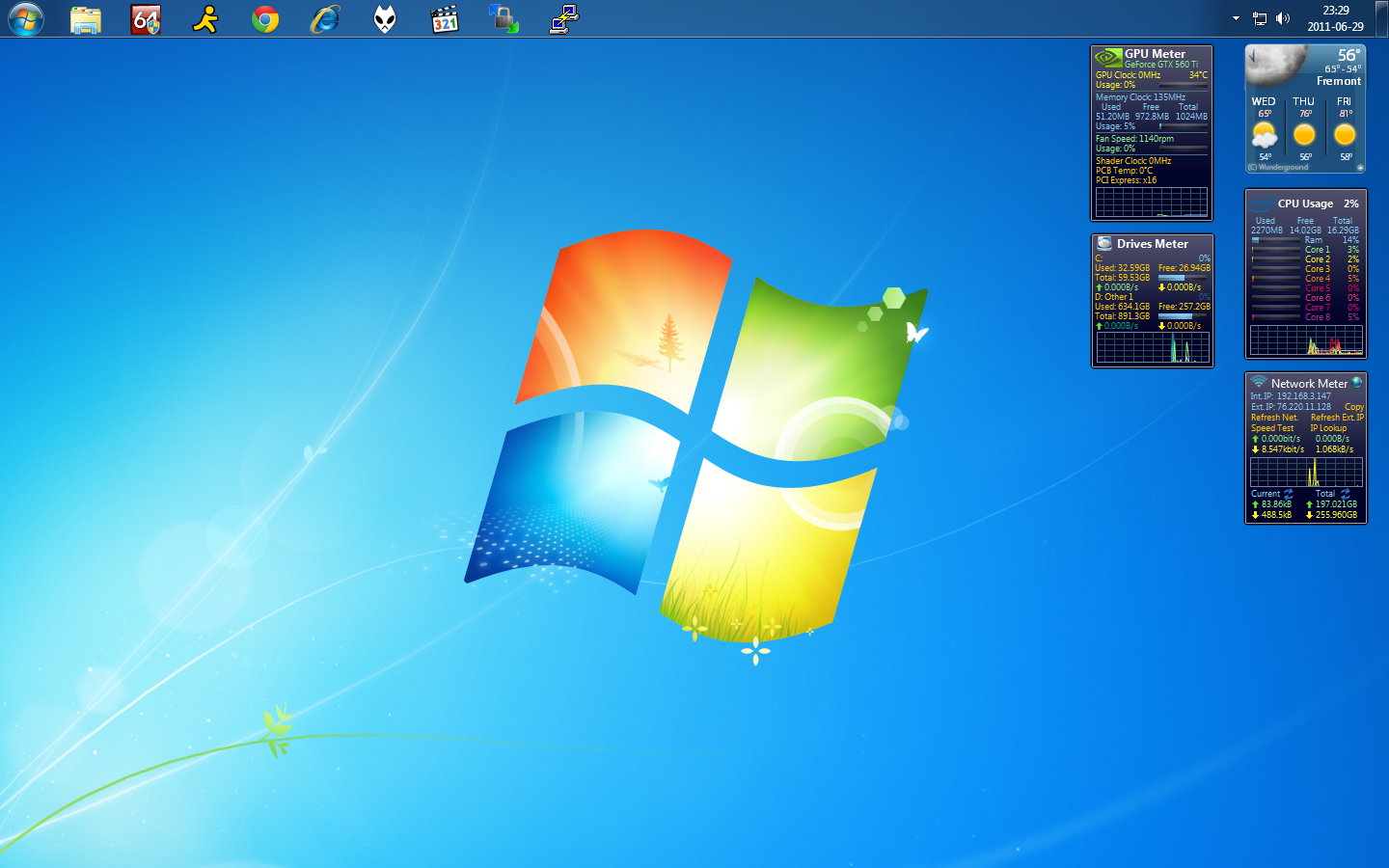Show hidden tray icons arrow
The width and height of the screenshot is (1389, 868).
(x=1236, y=18)
